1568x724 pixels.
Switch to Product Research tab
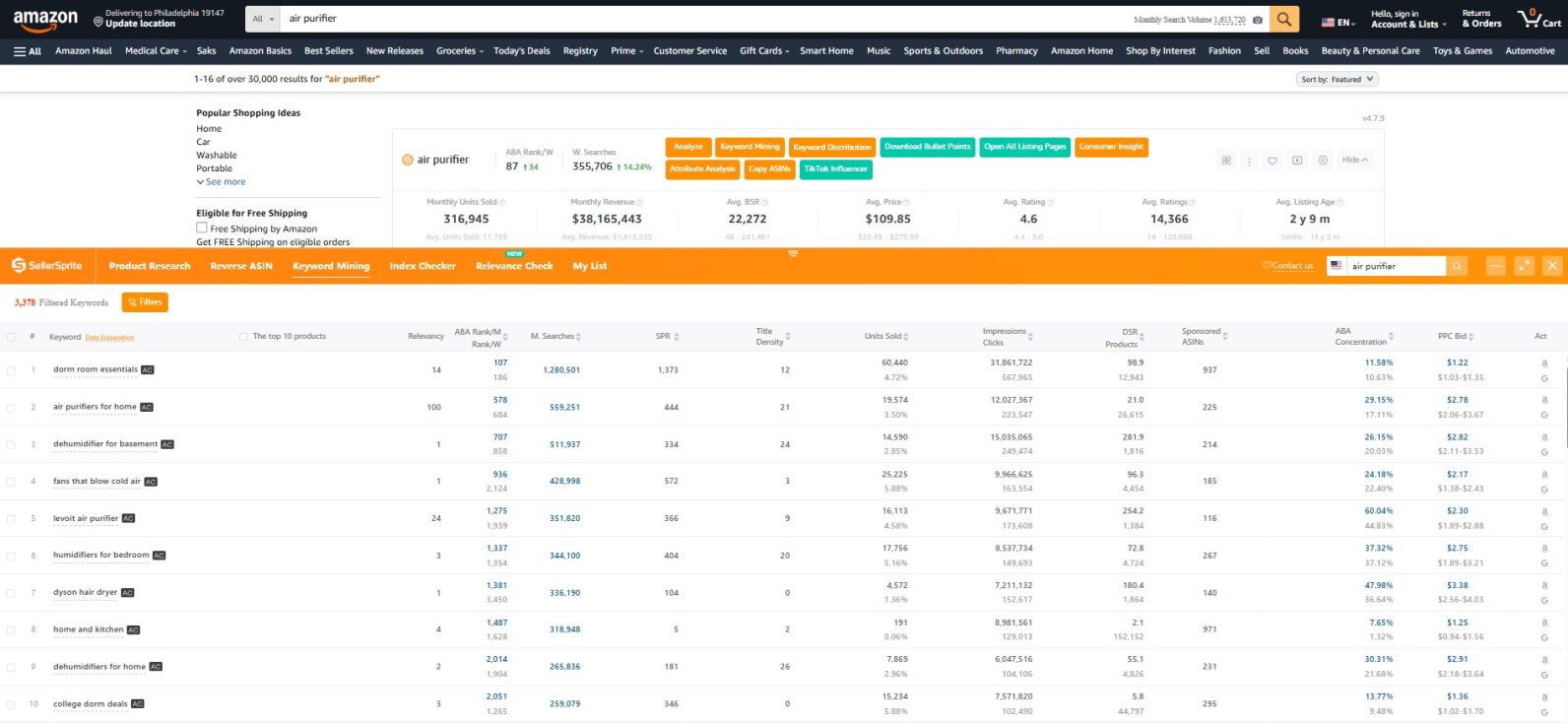coord(150,266)
